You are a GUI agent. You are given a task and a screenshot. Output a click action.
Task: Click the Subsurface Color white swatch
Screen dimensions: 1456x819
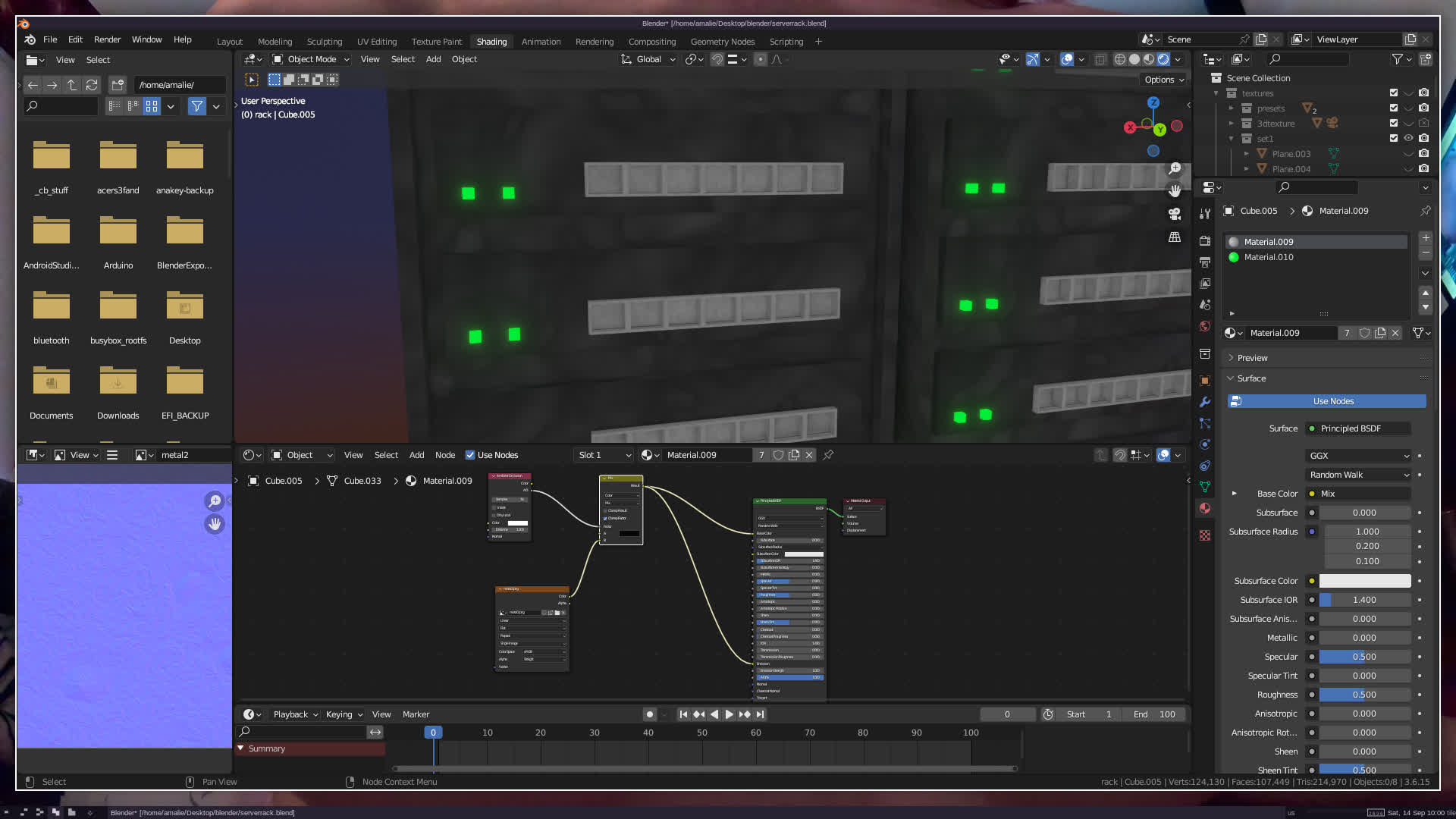pyautogui.click(x=1364, y=581)
